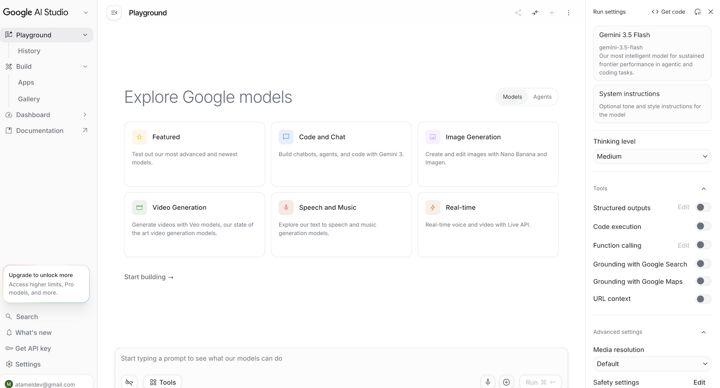Collapse the Tools section chevron
720x388 pixels.
tap(703, 189)
